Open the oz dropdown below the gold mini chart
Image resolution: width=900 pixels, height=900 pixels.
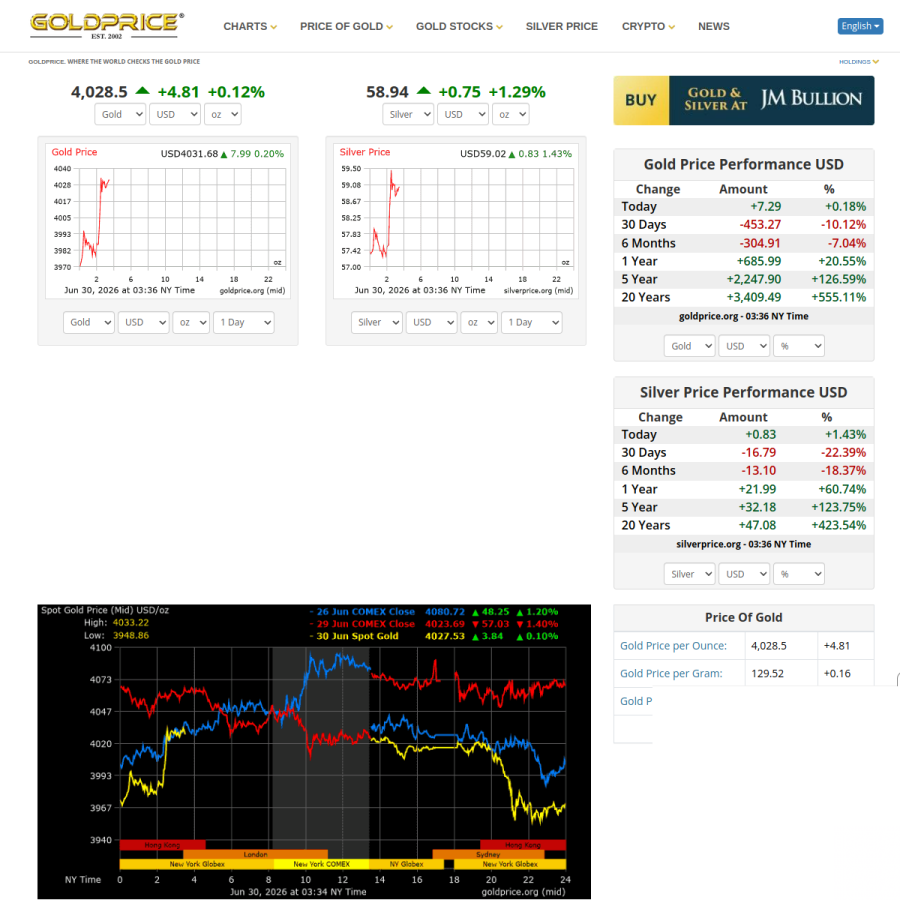tap(191, 322)
